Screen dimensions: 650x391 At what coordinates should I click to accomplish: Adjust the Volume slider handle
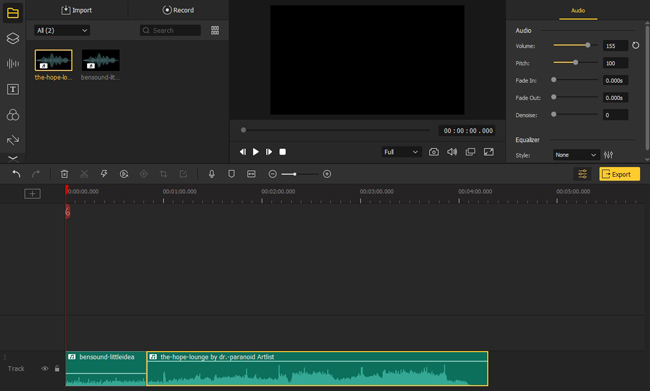coord(587,45)
